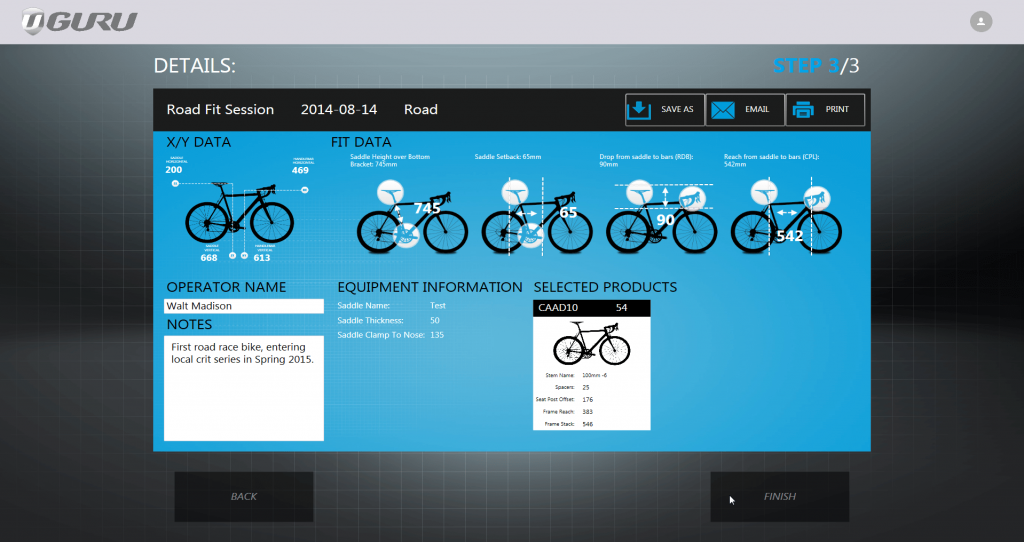The width and height of the screenshot is (1024, 542).
Task: Click the session date 2014-08-14
Action: [339, 110]
